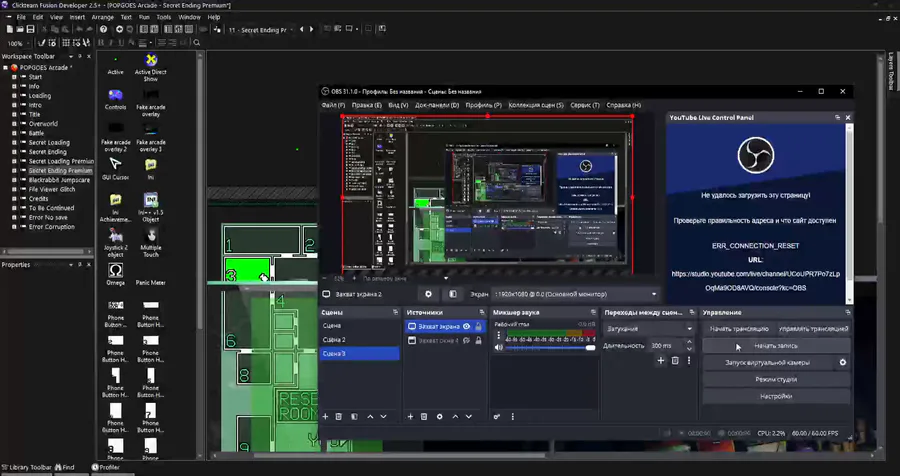
Task: Select Сцена 2 in scenes list
Action: pyautogui.click(x=359, y=340)
